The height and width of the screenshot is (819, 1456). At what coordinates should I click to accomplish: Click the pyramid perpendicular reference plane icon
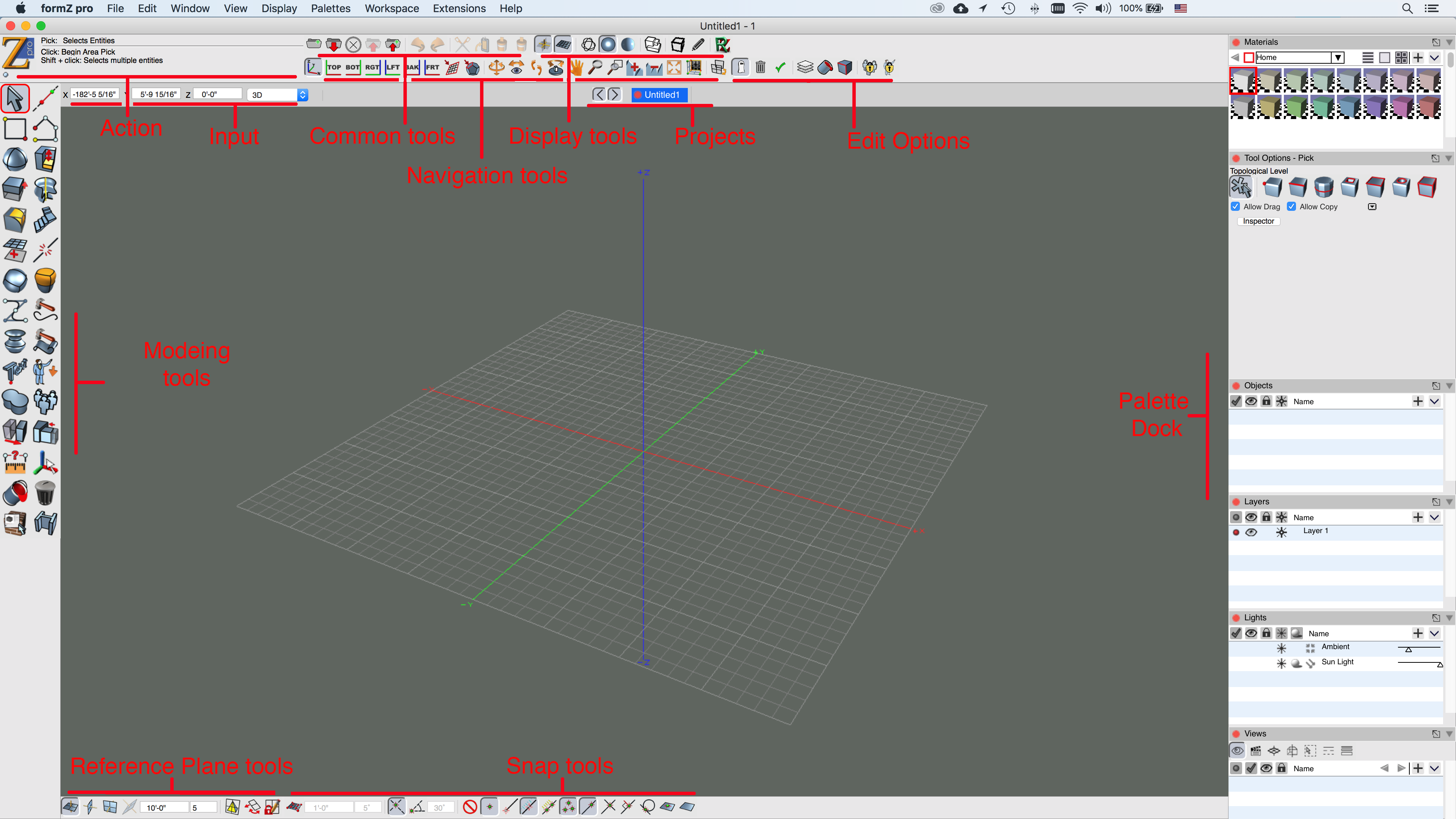click(x=232, y=806)
